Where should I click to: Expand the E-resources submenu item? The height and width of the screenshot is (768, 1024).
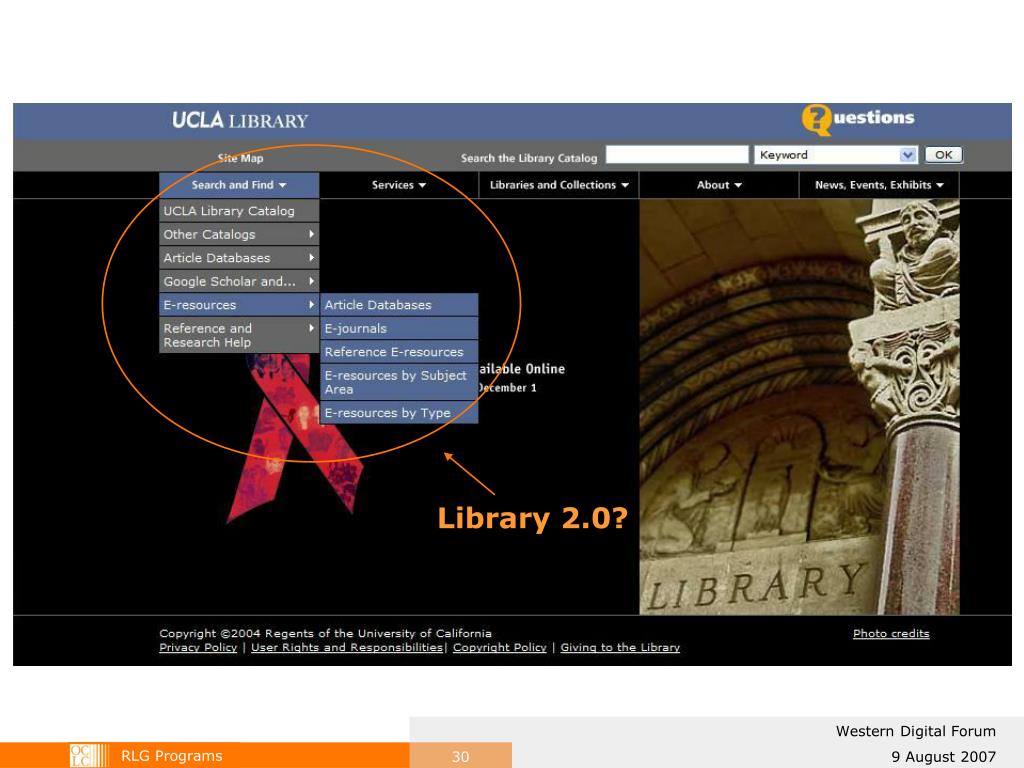(x=239, y=305)
